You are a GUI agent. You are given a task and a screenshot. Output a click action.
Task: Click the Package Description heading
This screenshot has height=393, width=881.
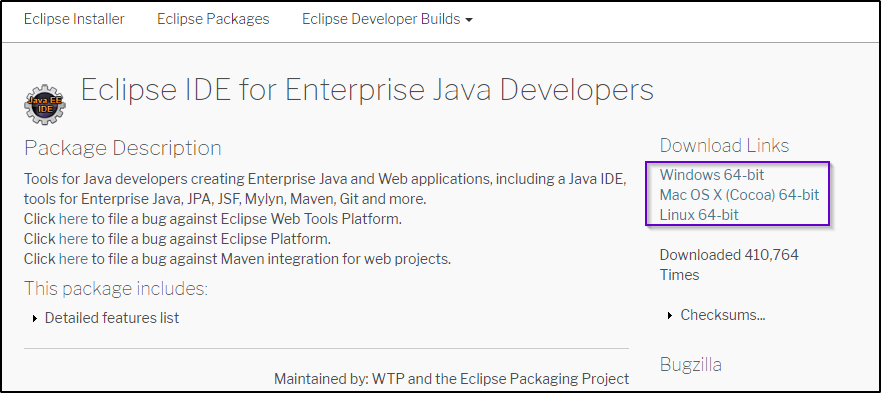pos(122,148)
